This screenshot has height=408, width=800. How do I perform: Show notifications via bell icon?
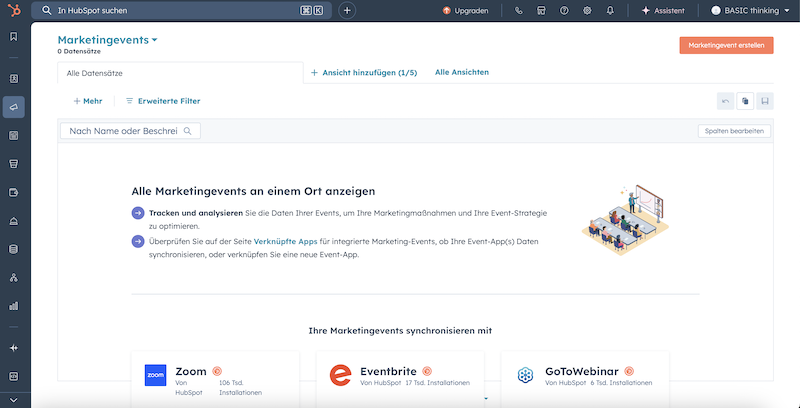click(610, 10)
